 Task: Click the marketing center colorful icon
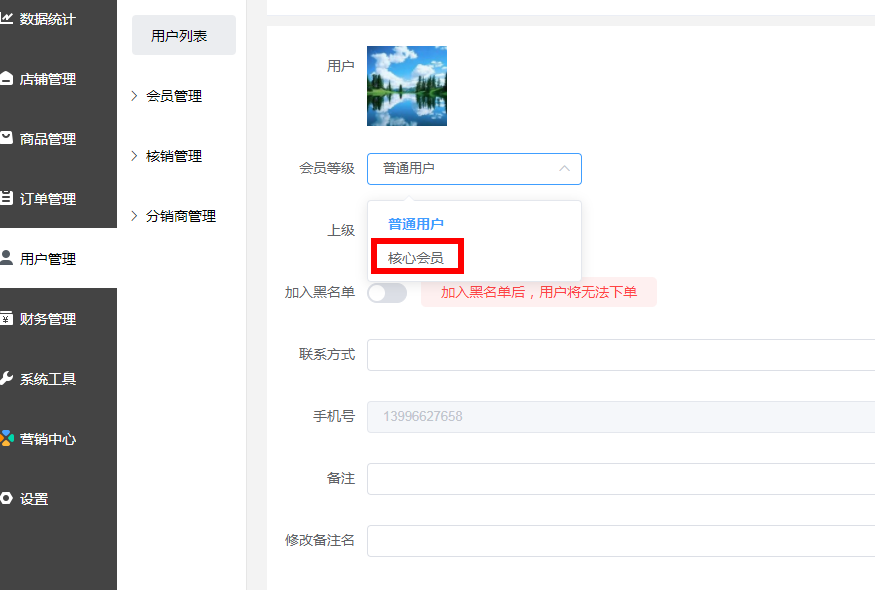[6, 439]
